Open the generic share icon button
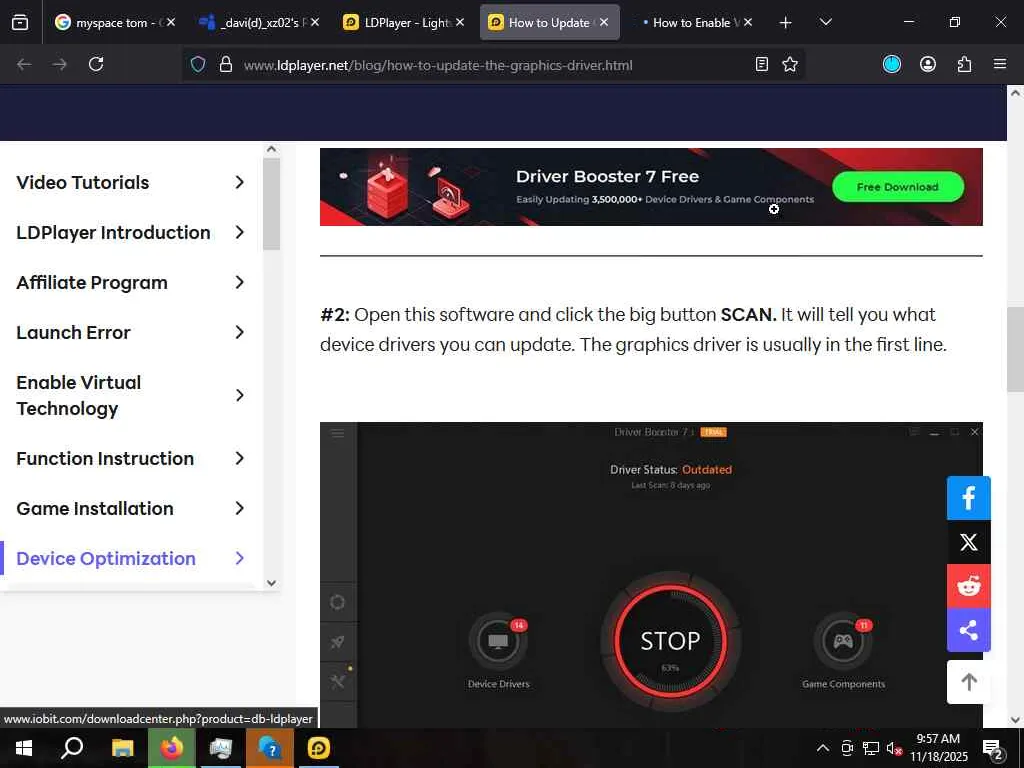This screenshot has width=1024, height=768. click(968, 630)
